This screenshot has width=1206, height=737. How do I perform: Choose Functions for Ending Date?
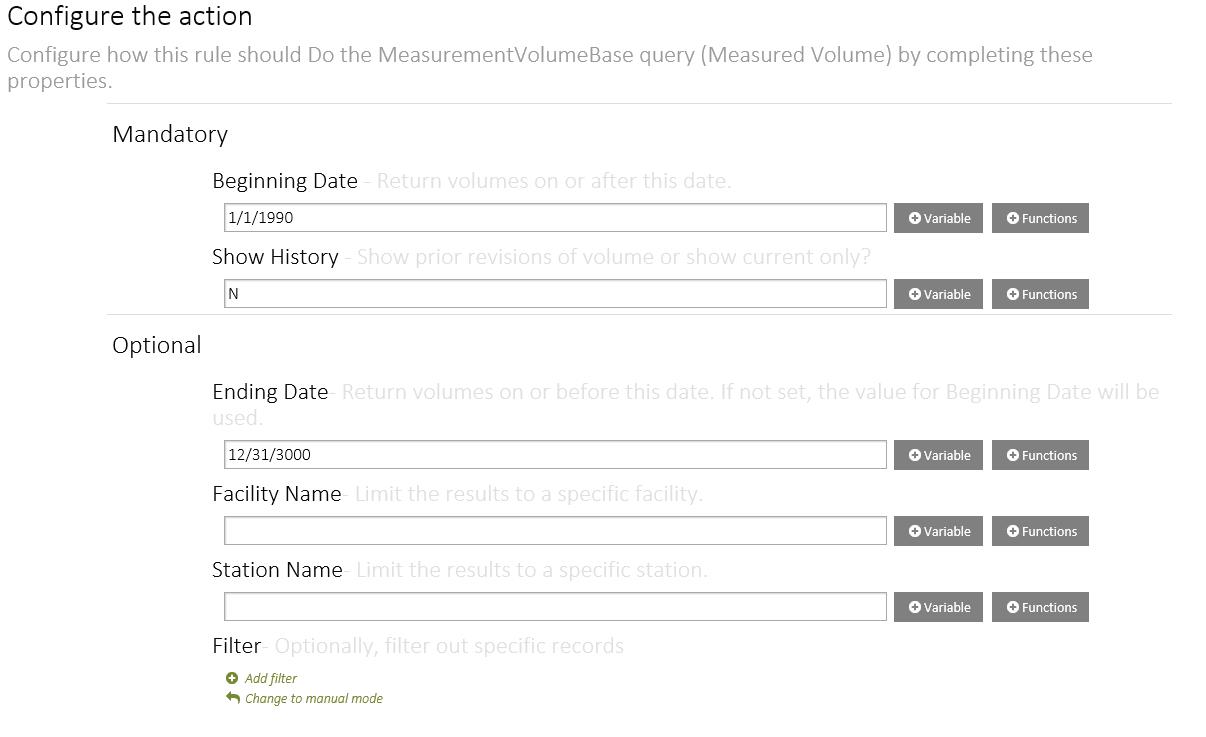tap(1040, 455)
